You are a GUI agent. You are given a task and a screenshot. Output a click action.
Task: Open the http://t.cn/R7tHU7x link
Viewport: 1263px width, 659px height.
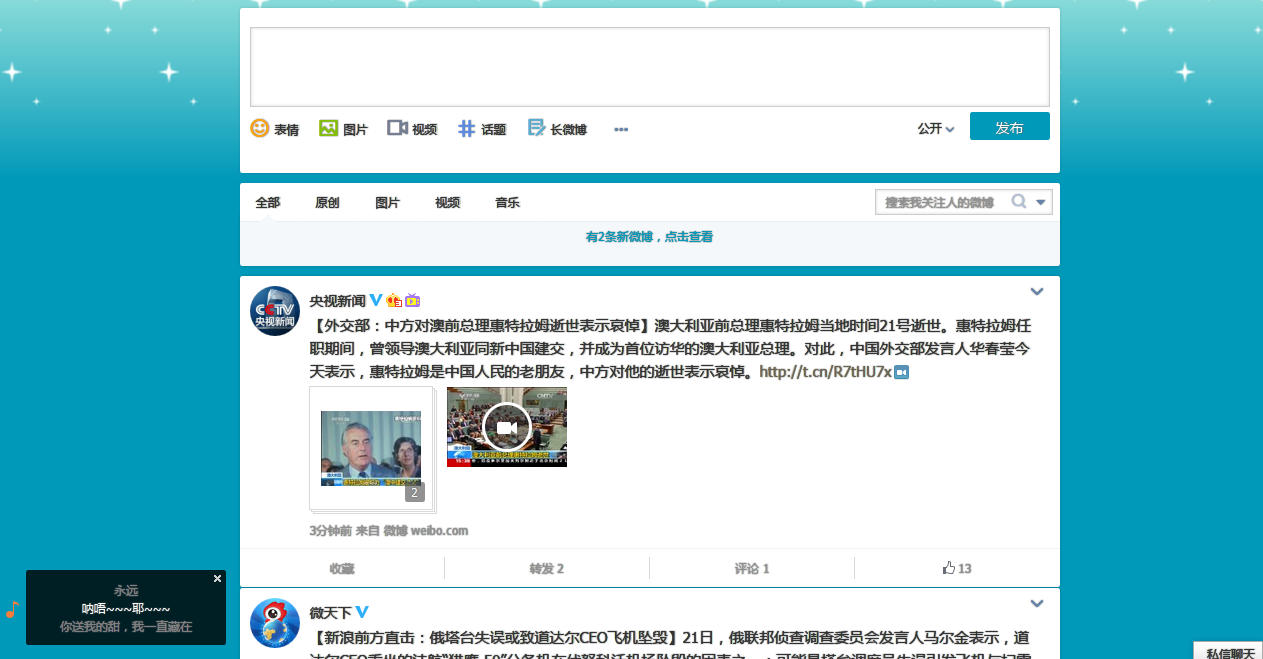click(825, 372)
